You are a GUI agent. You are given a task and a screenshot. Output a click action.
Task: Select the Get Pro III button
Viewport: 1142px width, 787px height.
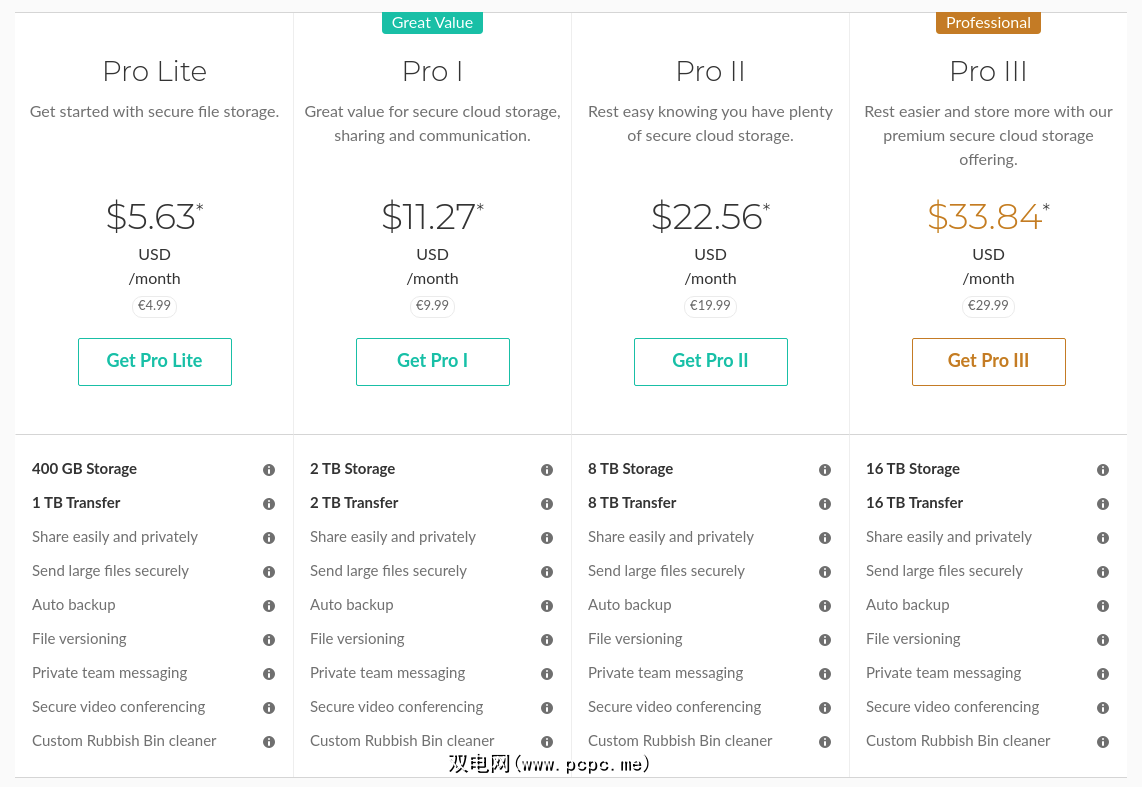[x=988, y=361]
